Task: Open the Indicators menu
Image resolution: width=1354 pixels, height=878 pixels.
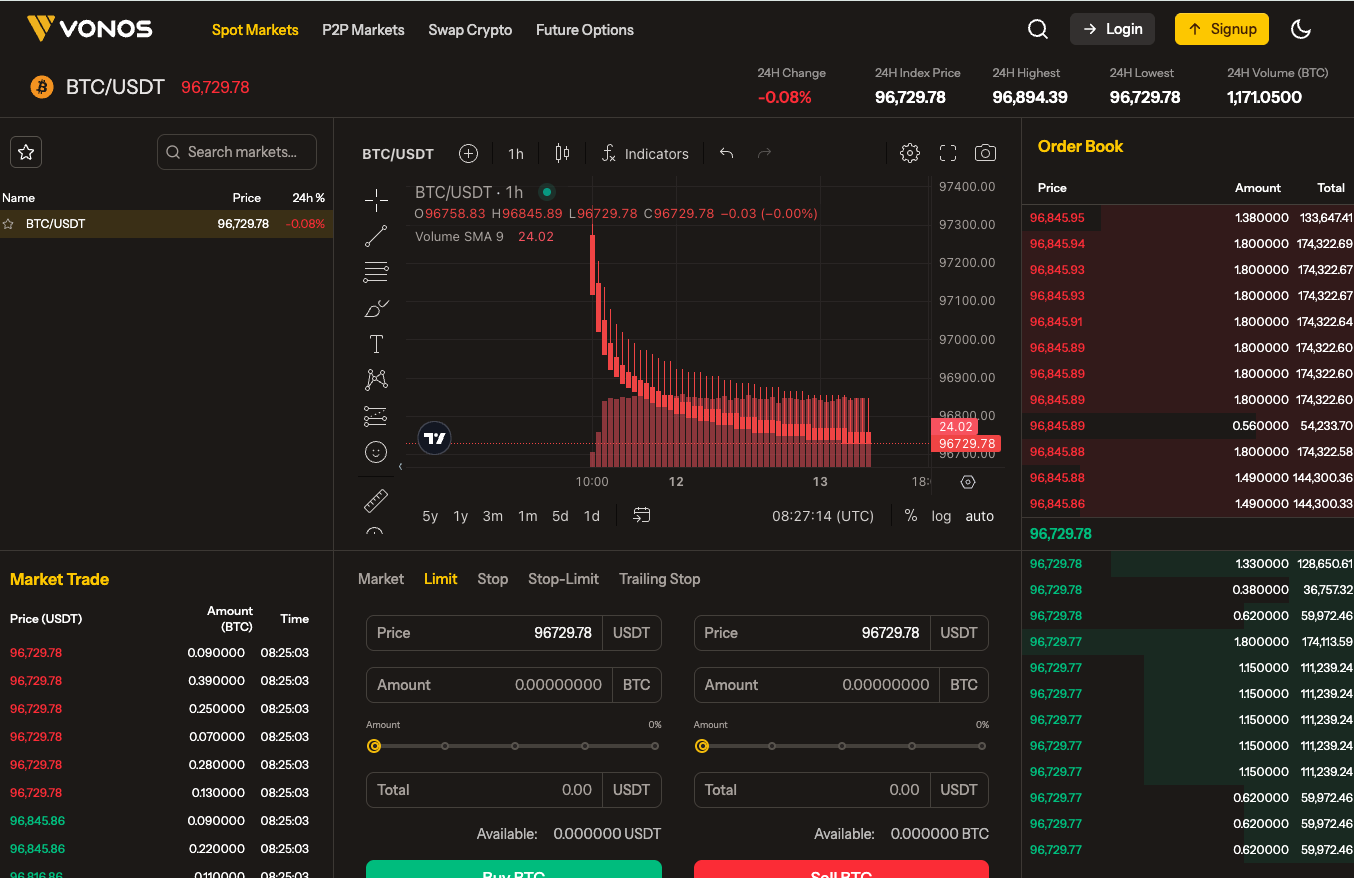Action: (645, 153)
